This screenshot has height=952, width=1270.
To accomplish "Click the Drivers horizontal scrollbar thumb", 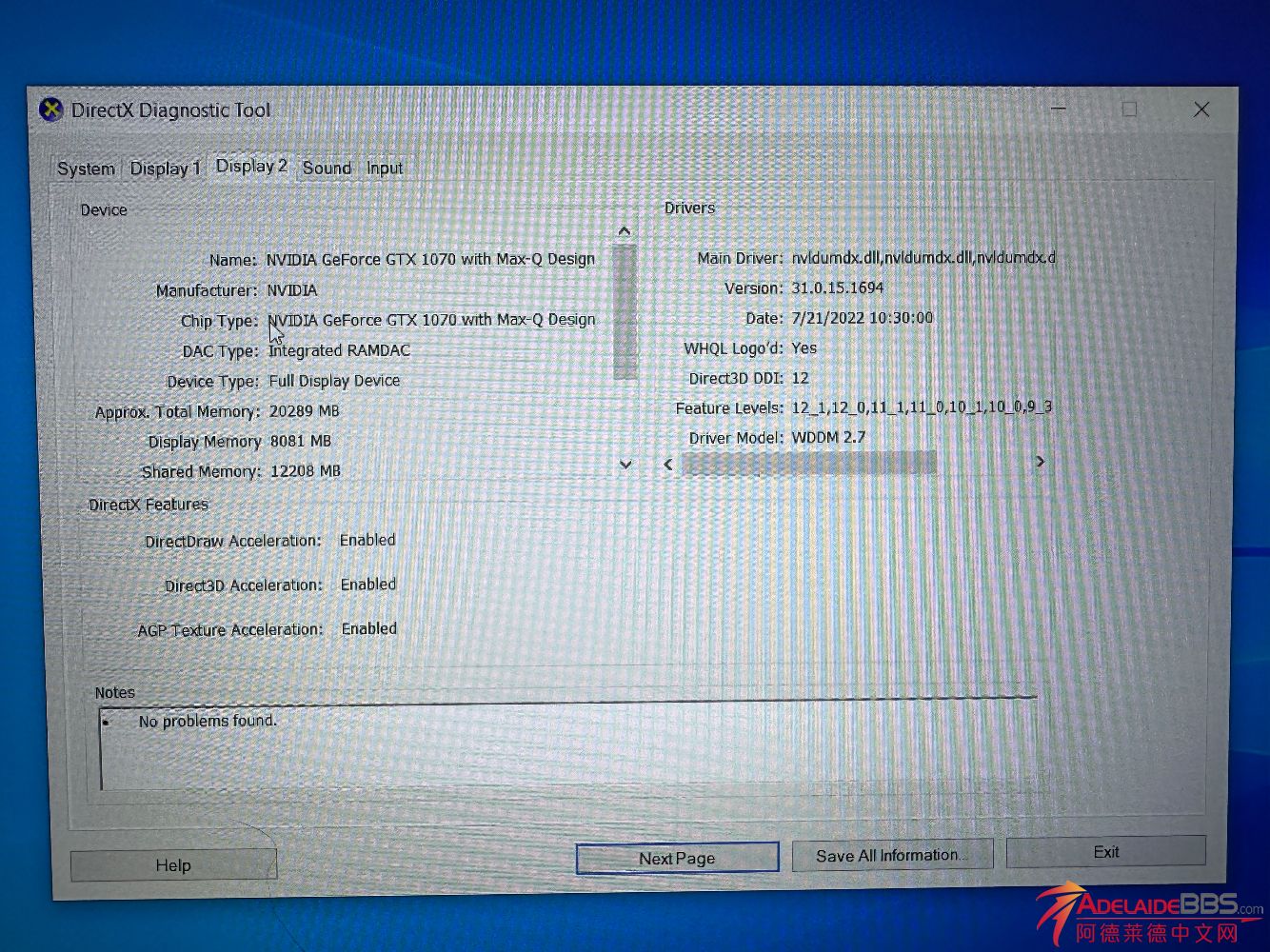I will (x=809, y=464).
